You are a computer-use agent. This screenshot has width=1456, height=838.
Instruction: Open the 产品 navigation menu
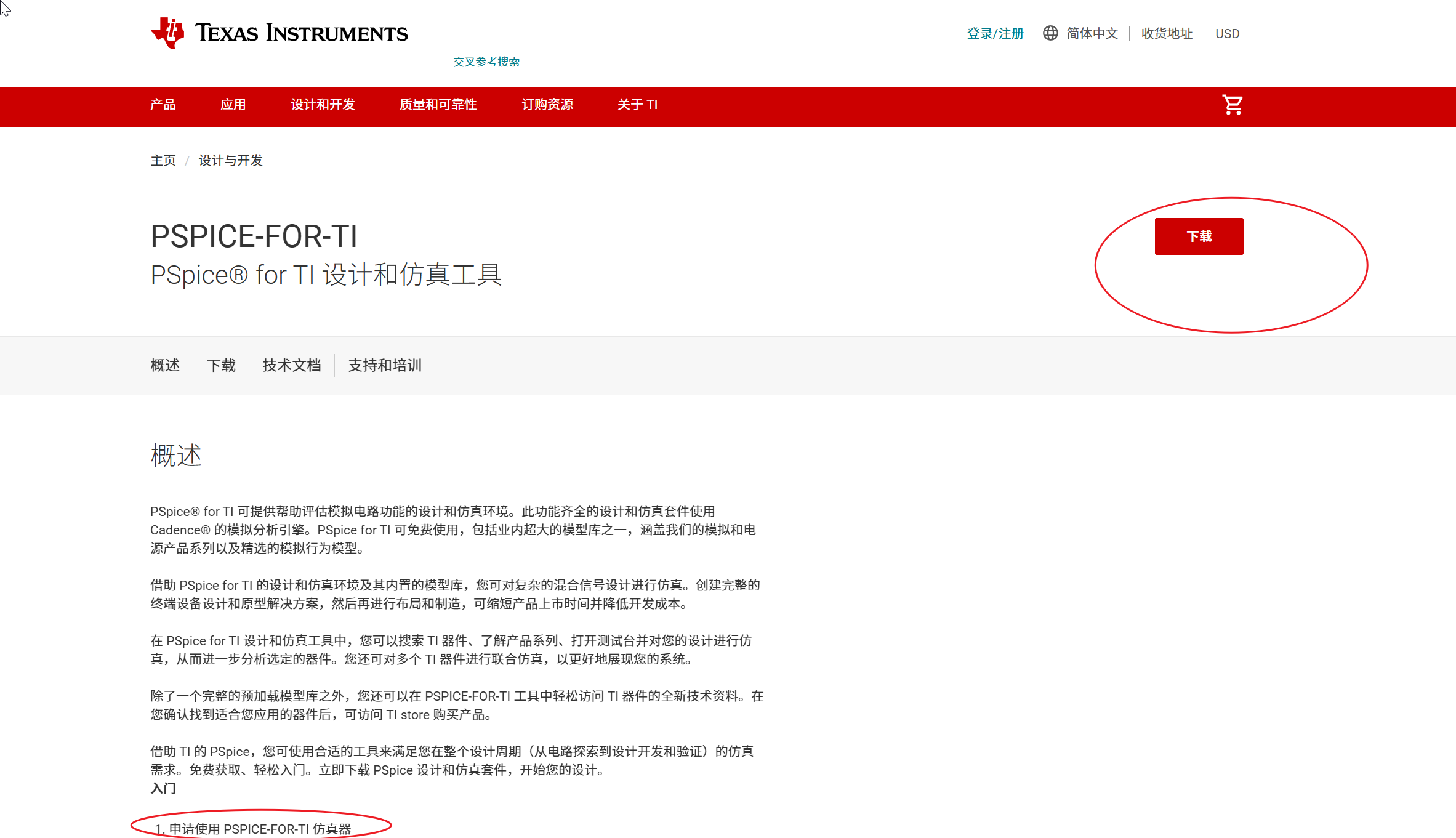point(163,105)
